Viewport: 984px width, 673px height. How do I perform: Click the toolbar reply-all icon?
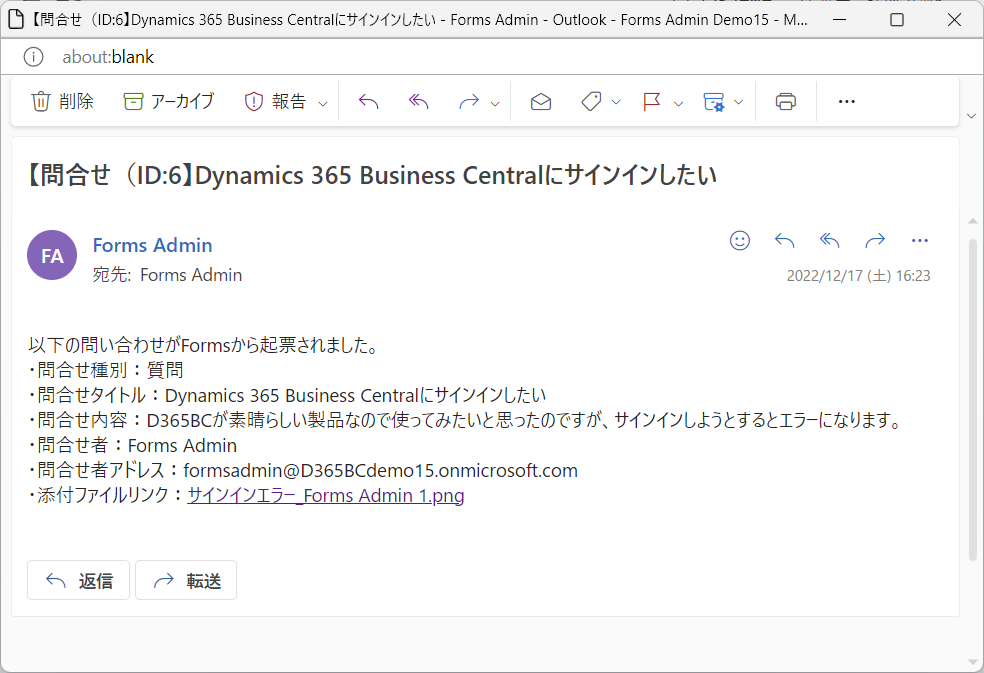(419, 101)
